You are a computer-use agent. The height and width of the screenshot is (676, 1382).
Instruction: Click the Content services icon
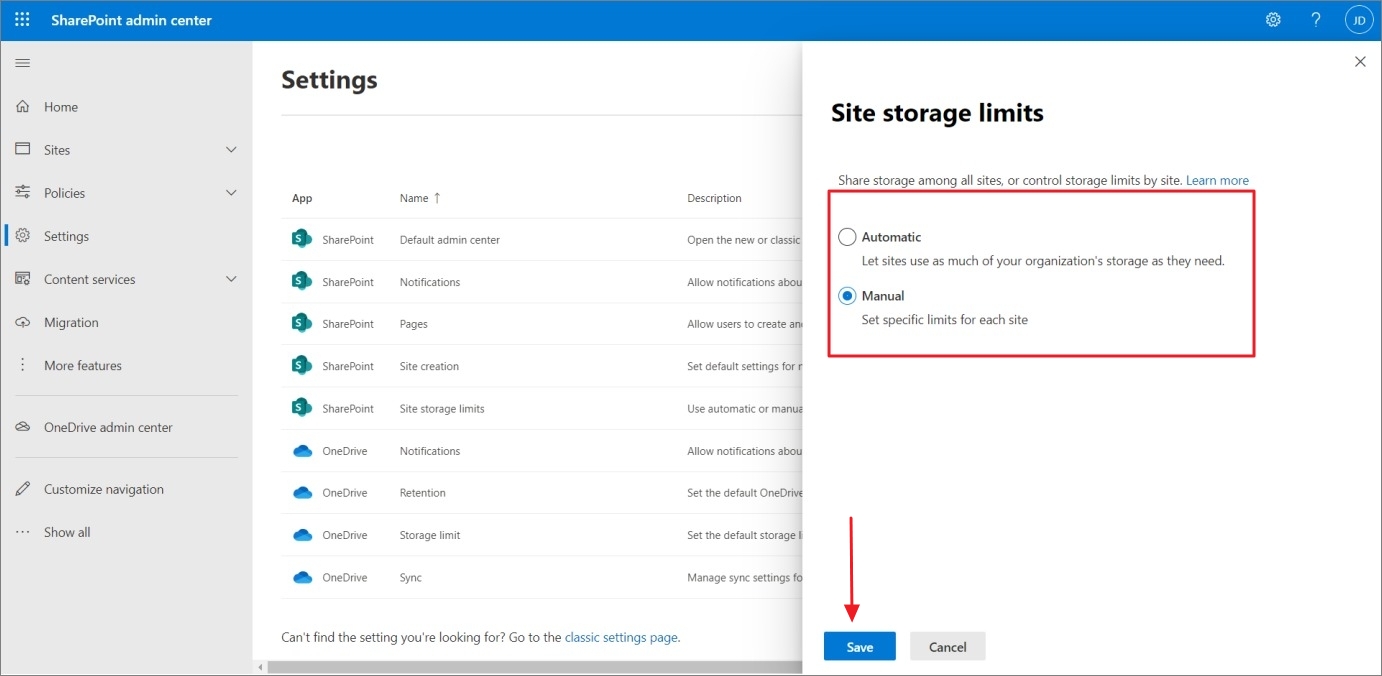23,279
